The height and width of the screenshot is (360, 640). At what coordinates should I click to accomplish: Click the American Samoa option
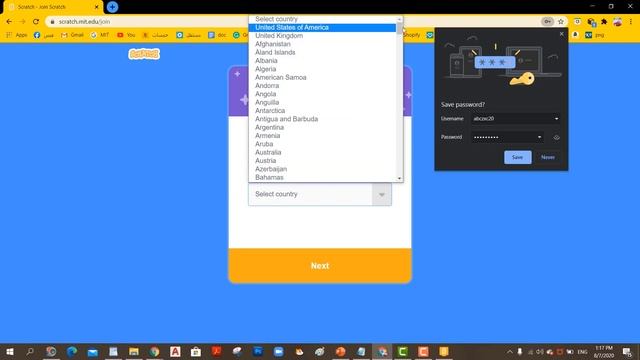pos(322,77)
